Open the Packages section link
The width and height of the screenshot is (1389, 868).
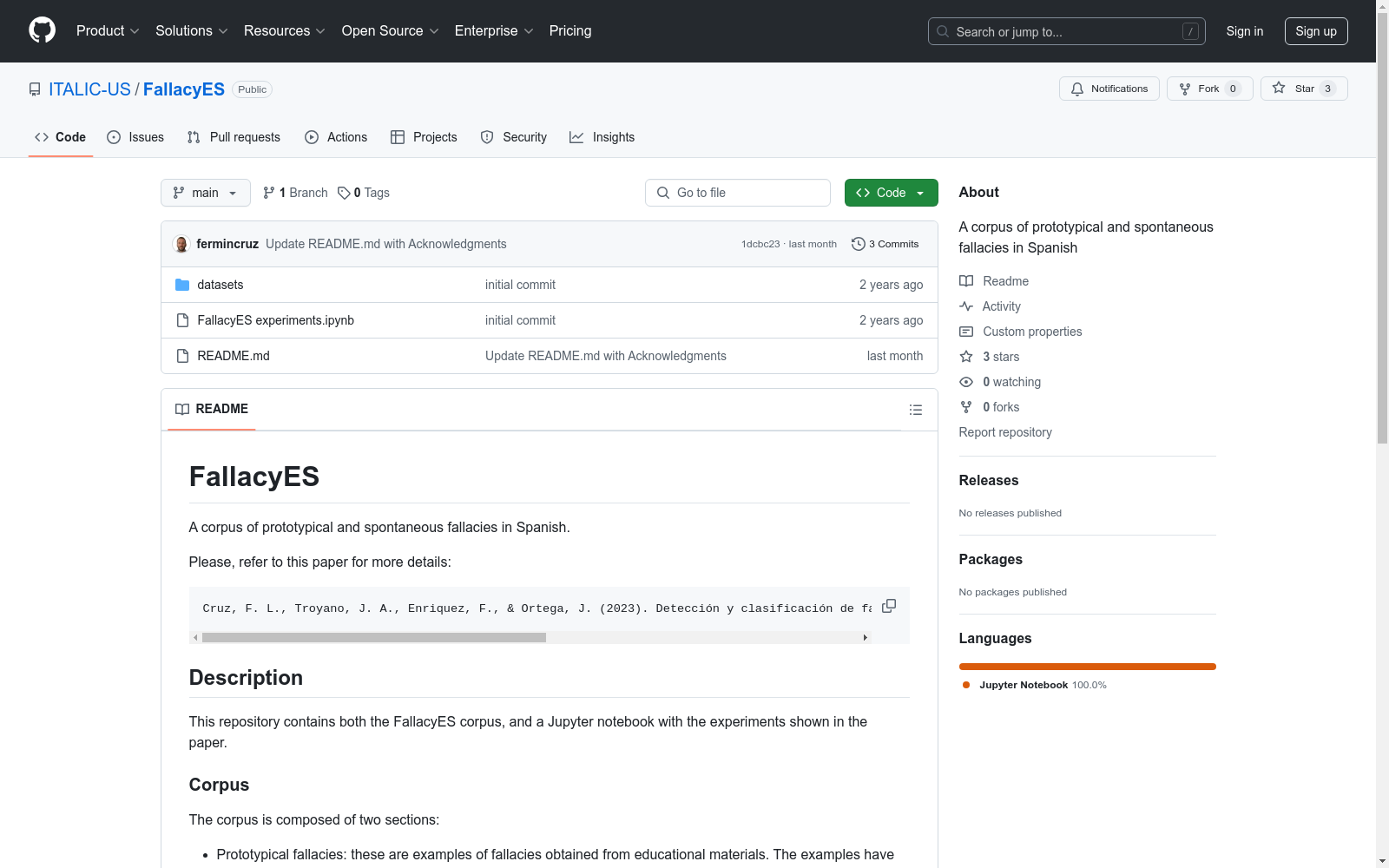991,559
